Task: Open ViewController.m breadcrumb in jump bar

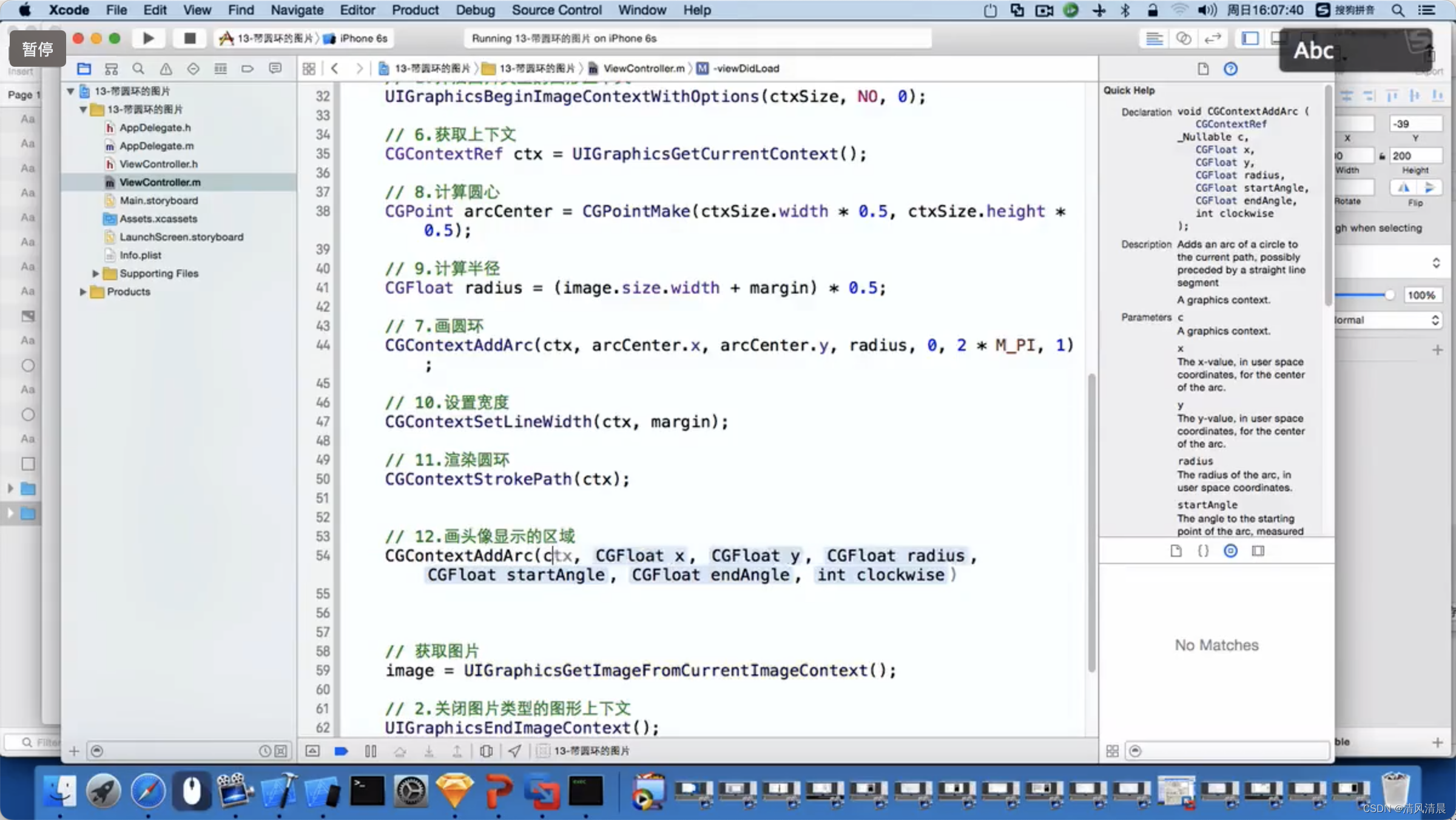Action: coord(636,69)
